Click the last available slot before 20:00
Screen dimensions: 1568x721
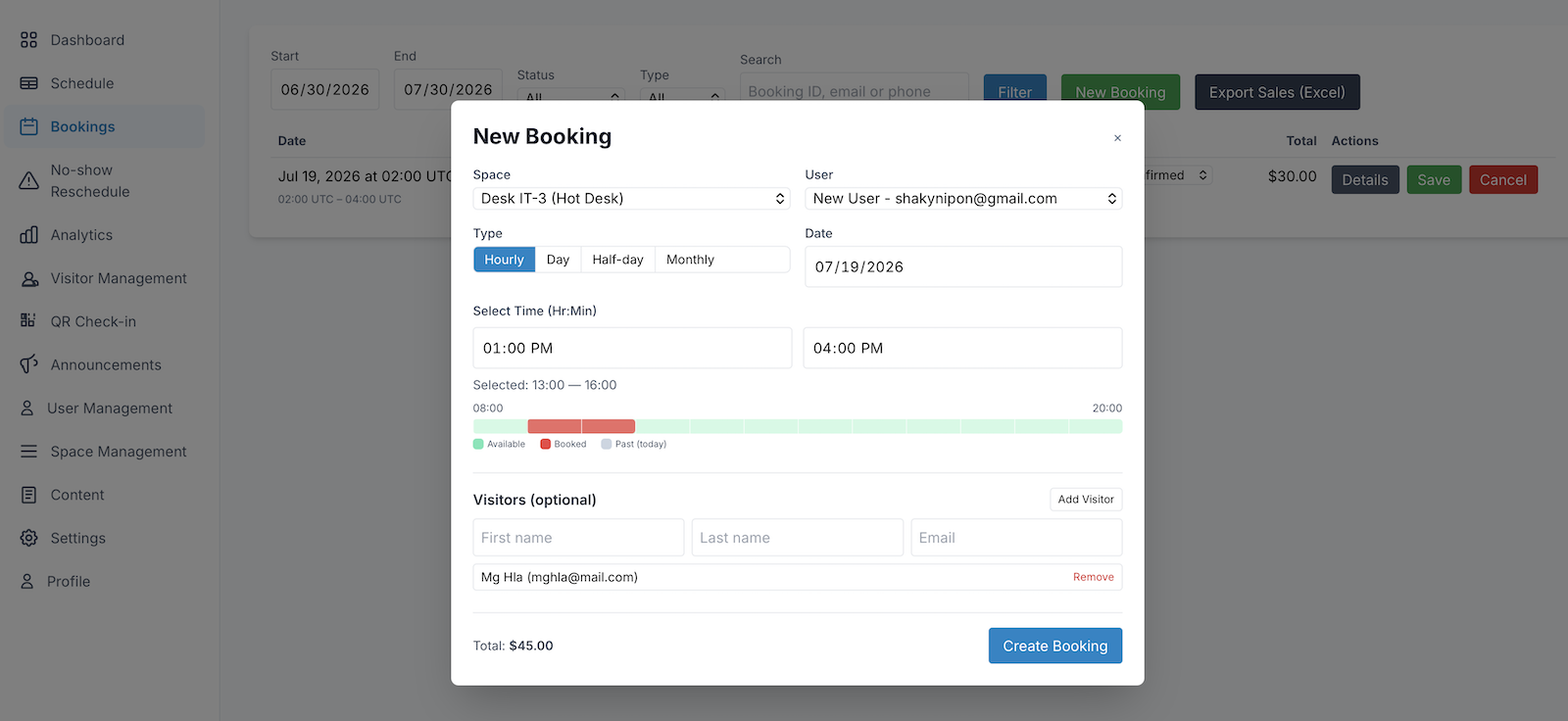click(x=1096, y=426)
